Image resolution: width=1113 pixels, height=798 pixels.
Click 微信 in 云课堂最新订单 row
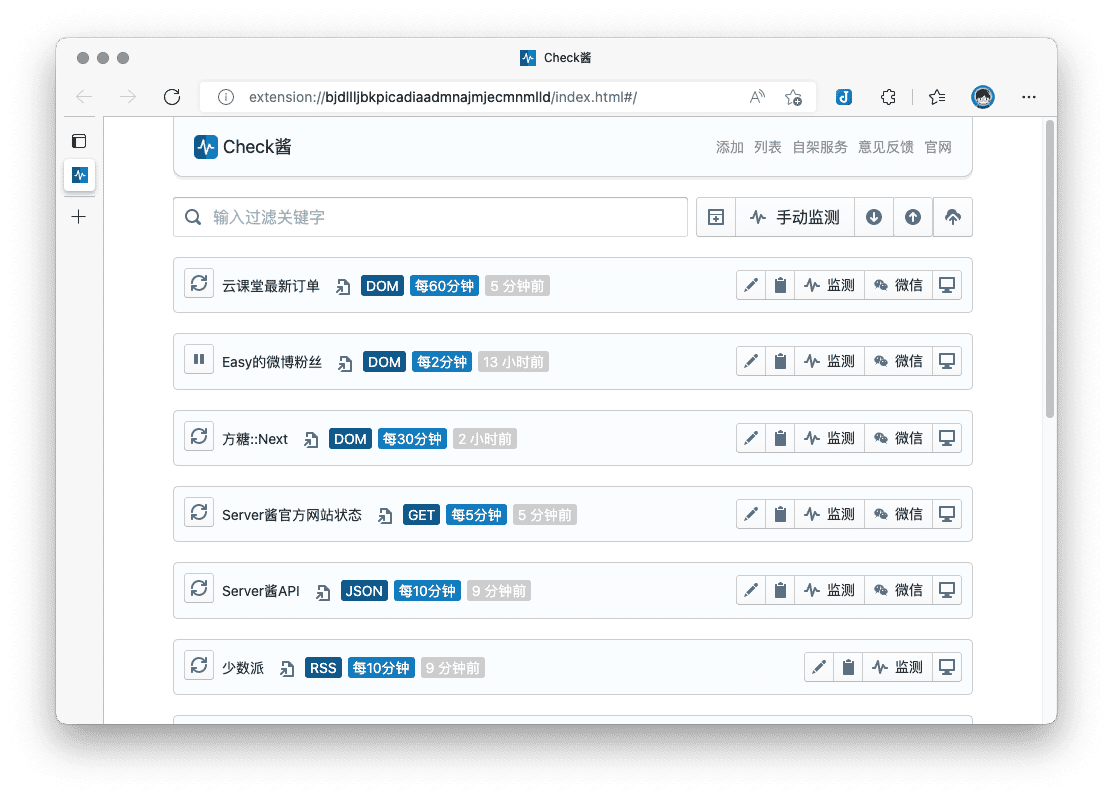pos(898,285)
